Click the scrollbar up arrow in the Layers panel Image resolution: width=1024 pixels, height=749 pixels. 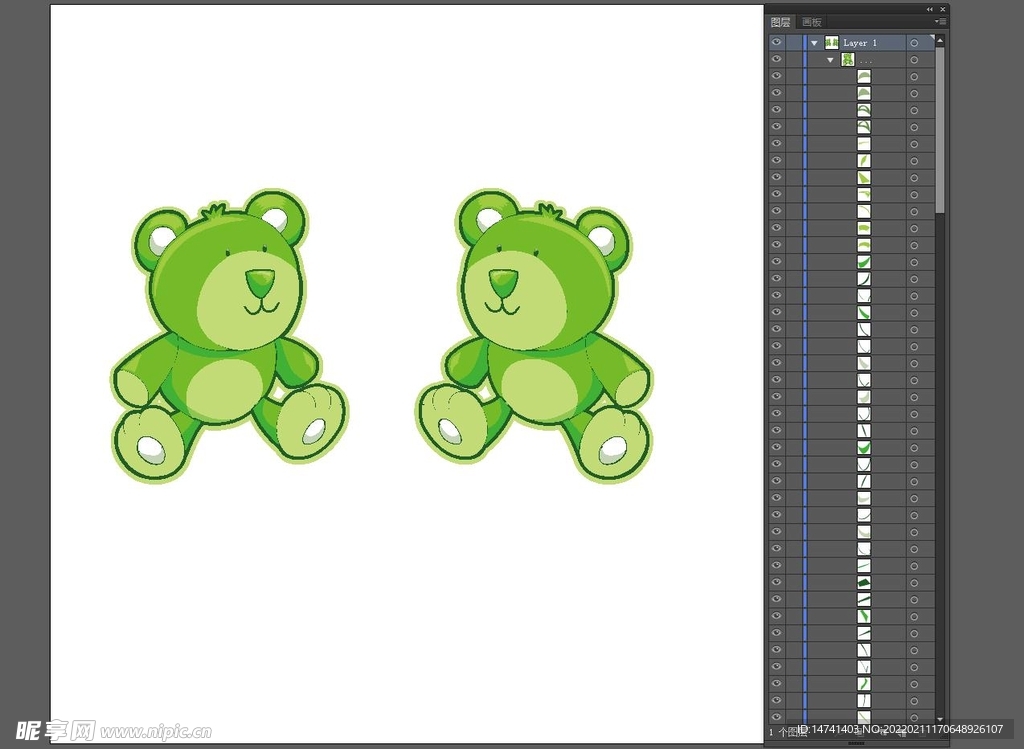[x=940, y=40]
